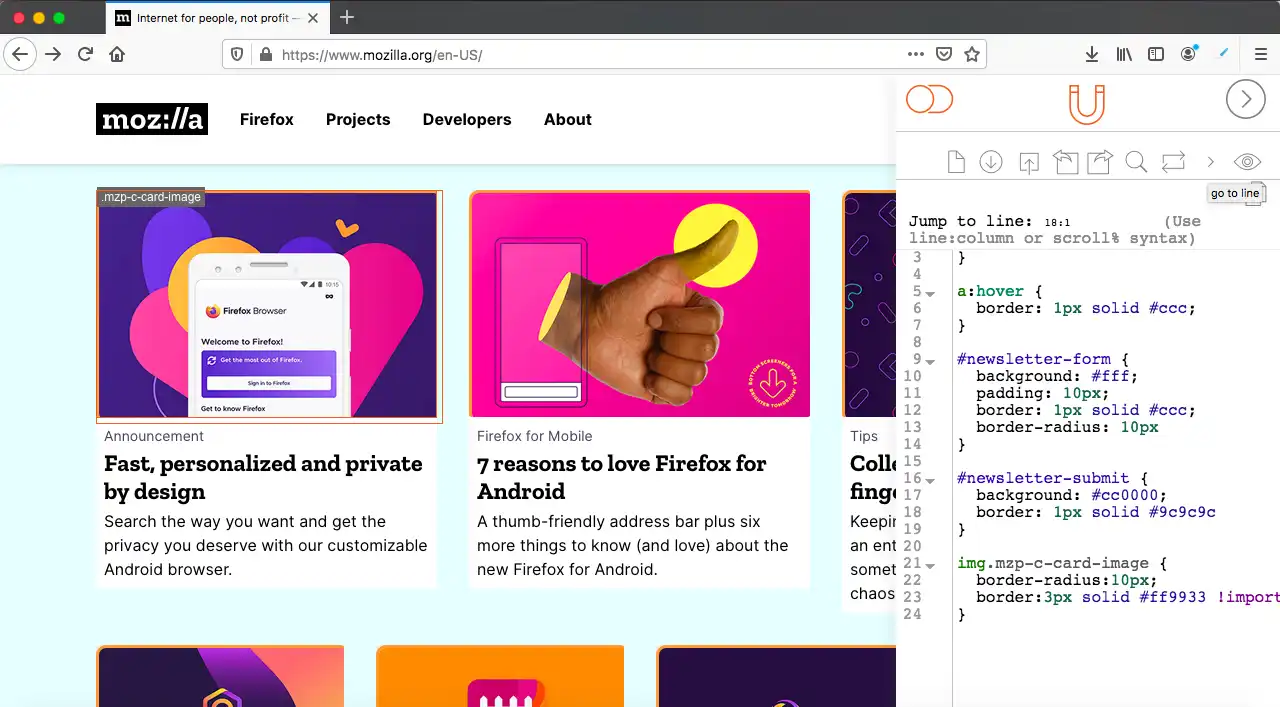Collapse the #newsletter-submit rule fold arrow

[x=930, y=481]
